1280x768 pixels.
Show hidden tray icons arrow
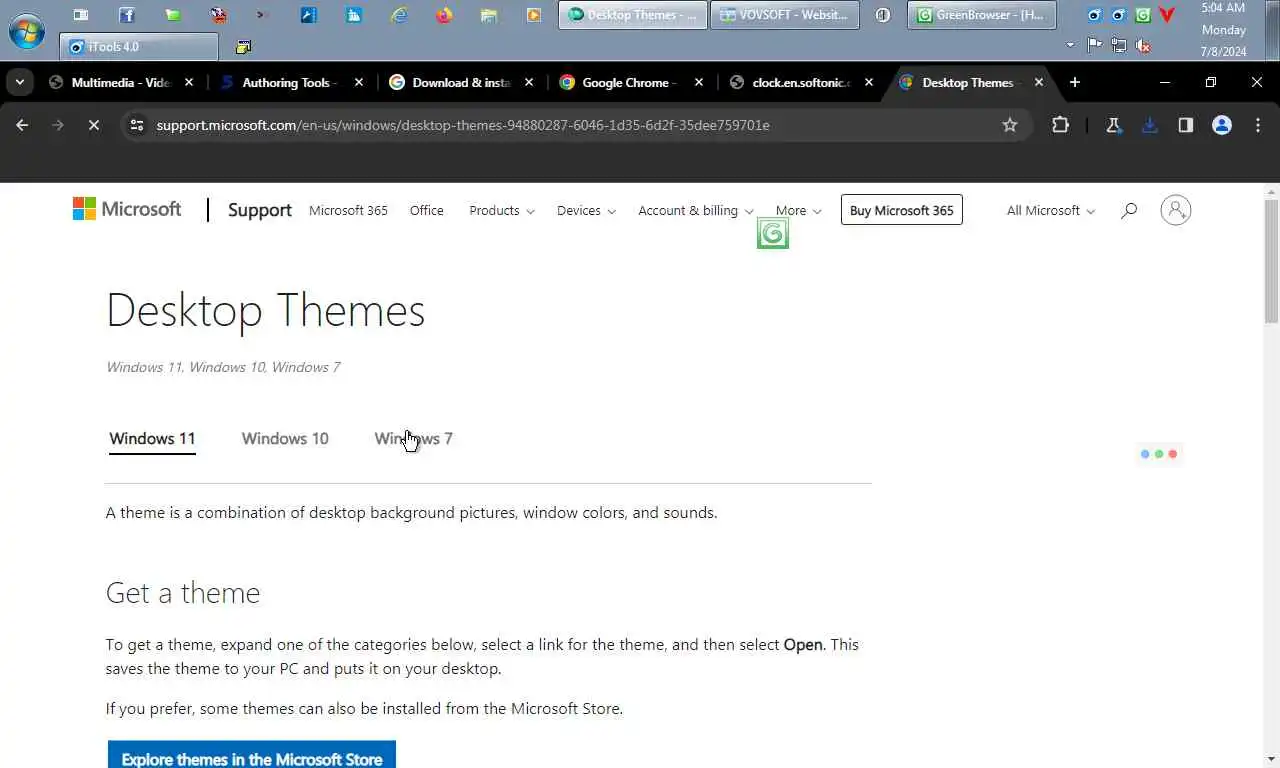point(1070,45)
